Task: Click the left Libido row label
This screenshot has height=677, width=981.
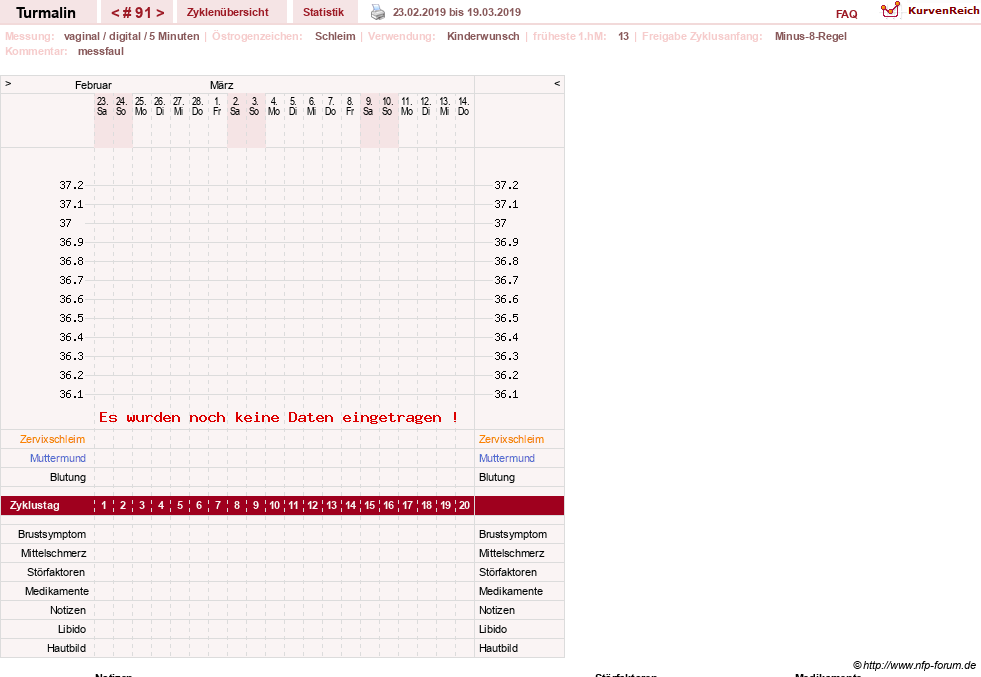Action: (x=72, y=629)
